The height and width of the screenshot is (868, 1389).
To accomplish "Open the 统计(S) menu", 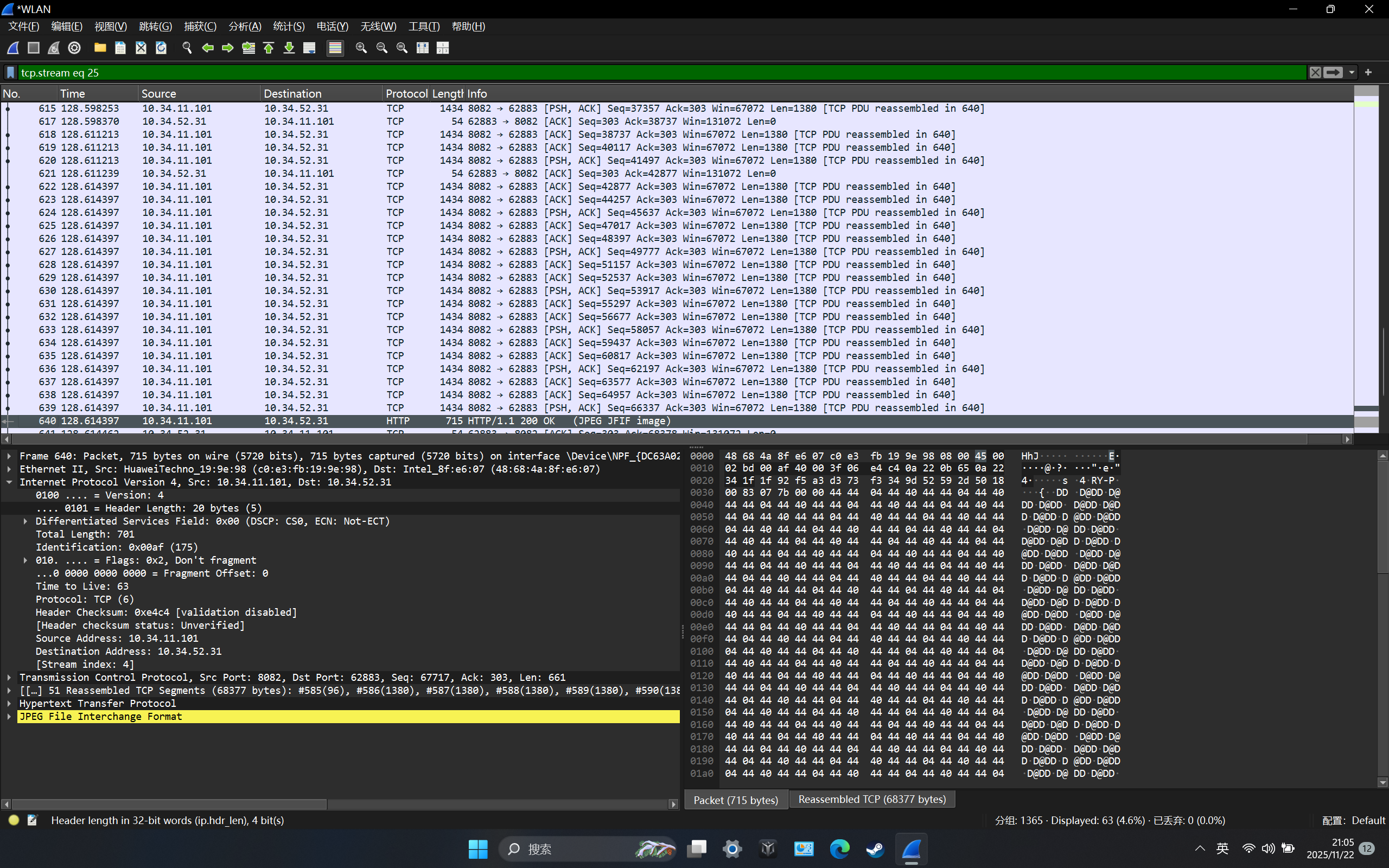I will point(288,26).
